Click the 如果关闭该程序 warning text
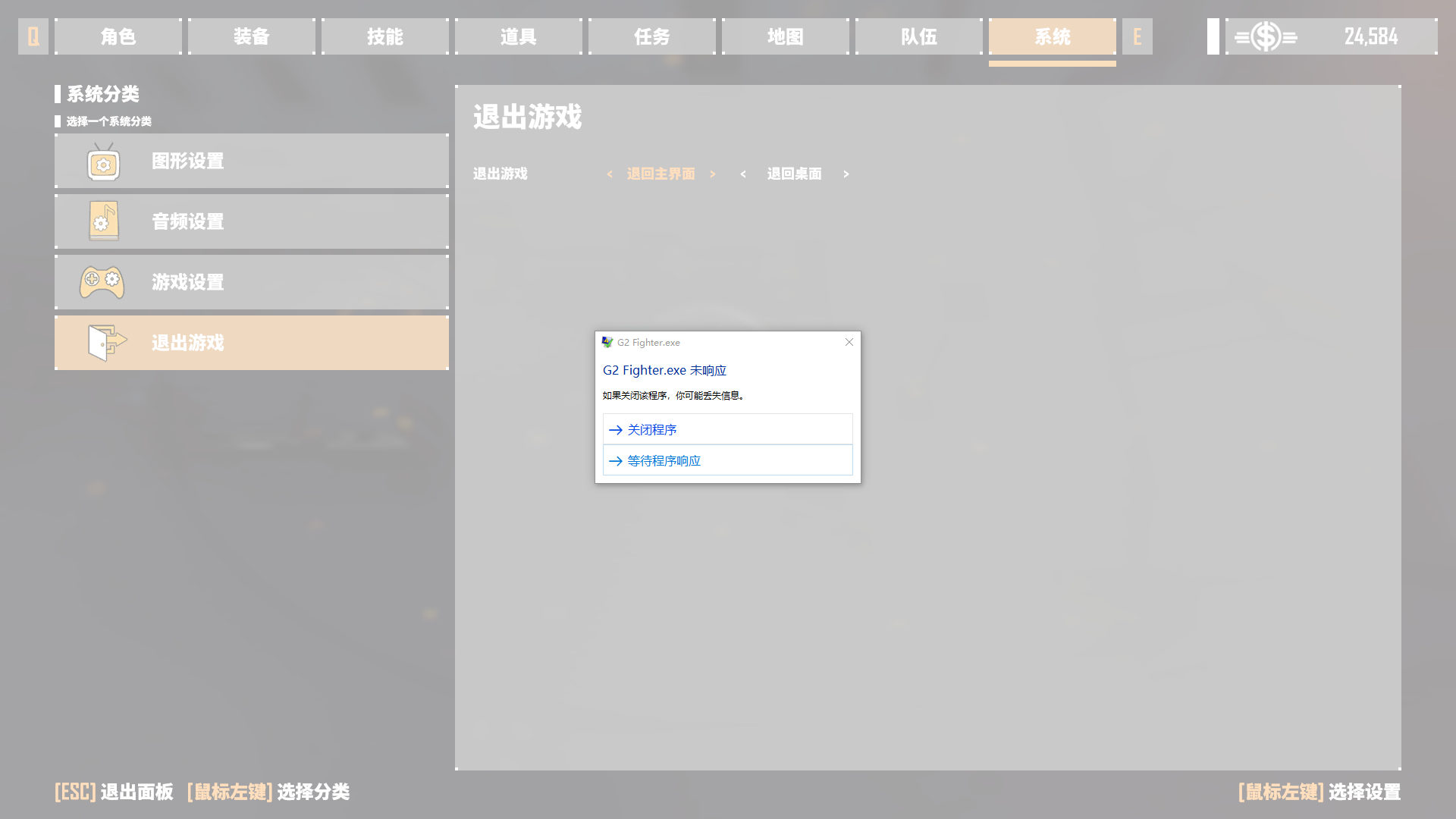The height and width of the screenshot is (819, 1456). [x=675, y=395]
